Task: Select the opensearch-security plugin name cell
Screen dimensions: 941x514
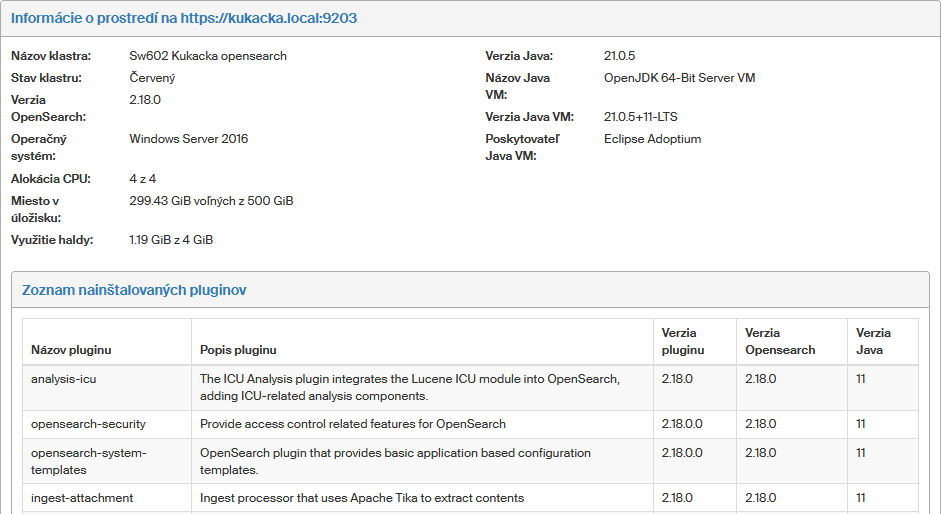Action: [x=88, y=424]
